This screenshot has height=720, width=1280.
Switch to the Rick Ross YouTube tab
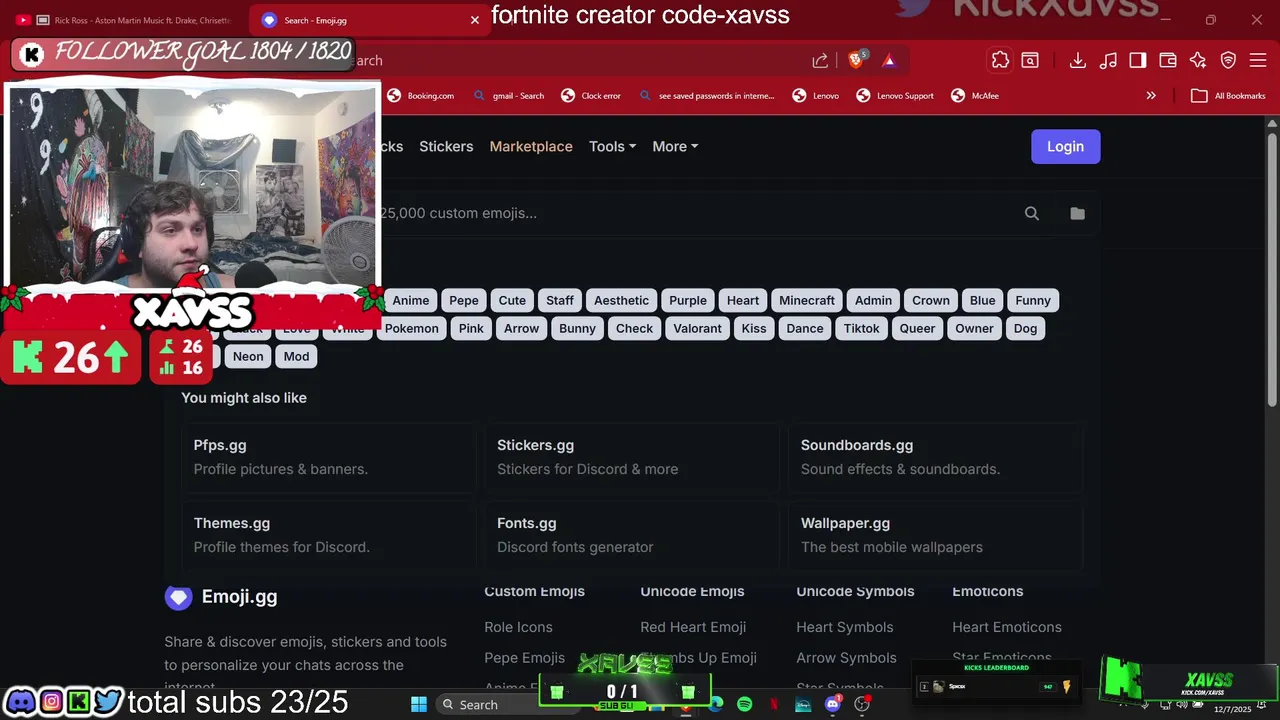coord(123,20)
